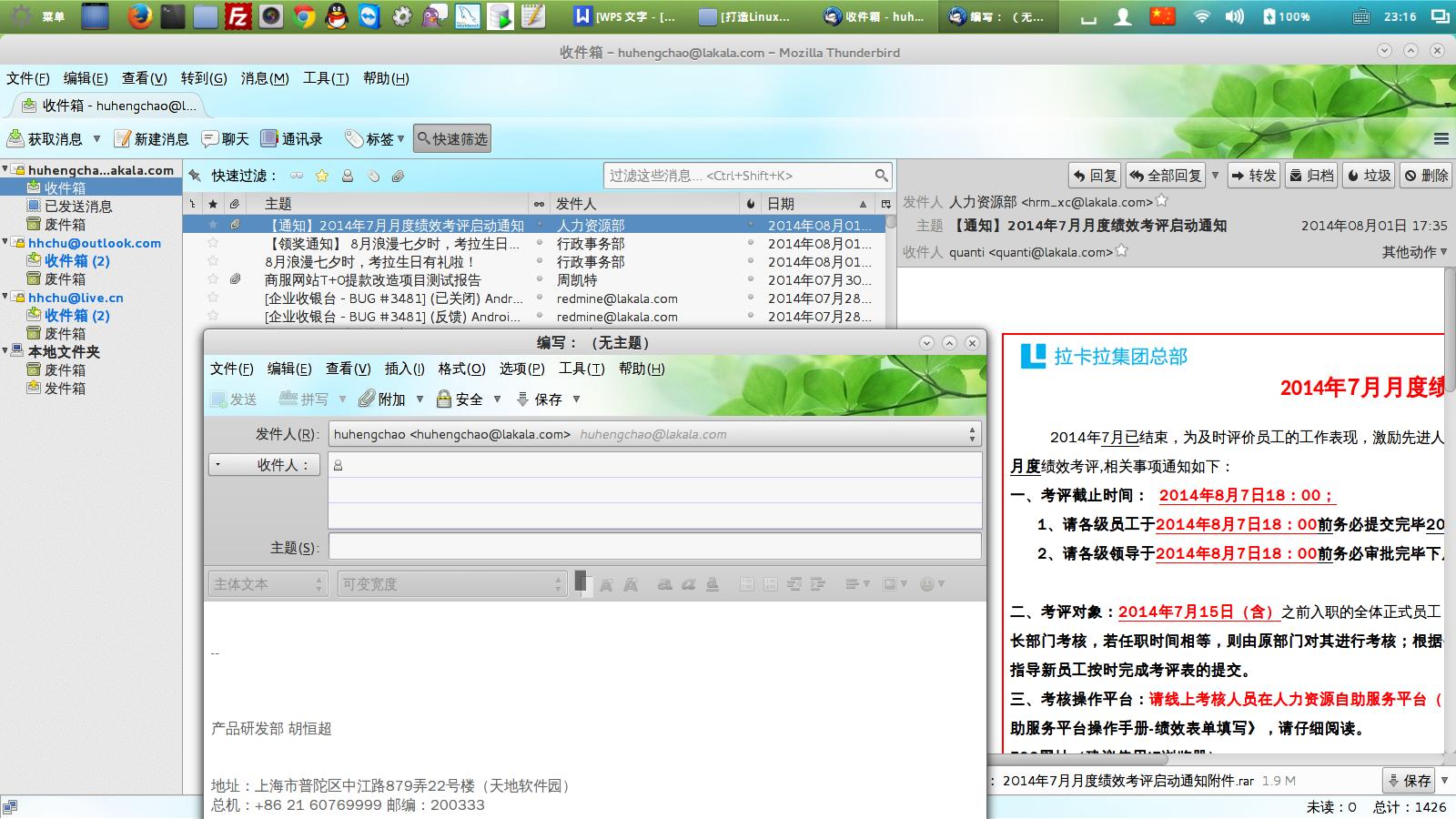
Task: Toggle the Quick Filter (快速筛选) bar button
Action: pos(452,139)
